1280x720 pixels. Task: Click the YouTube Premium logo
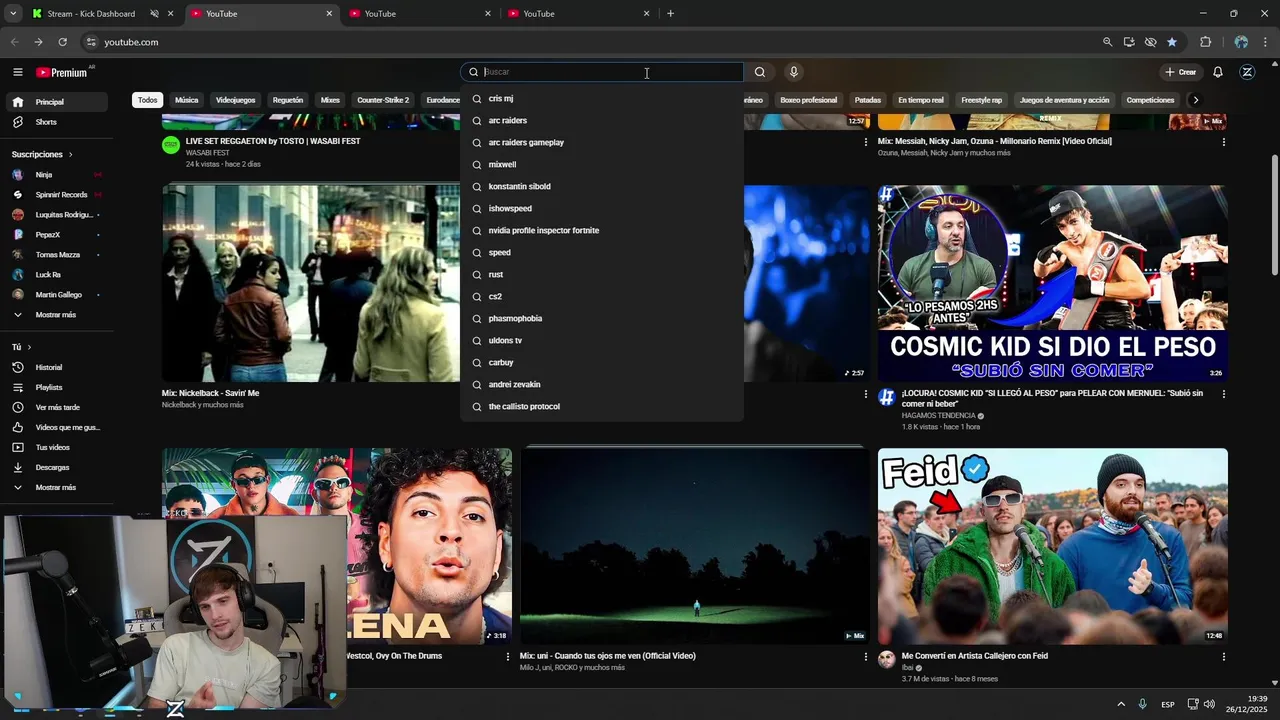tap(62, 72)
